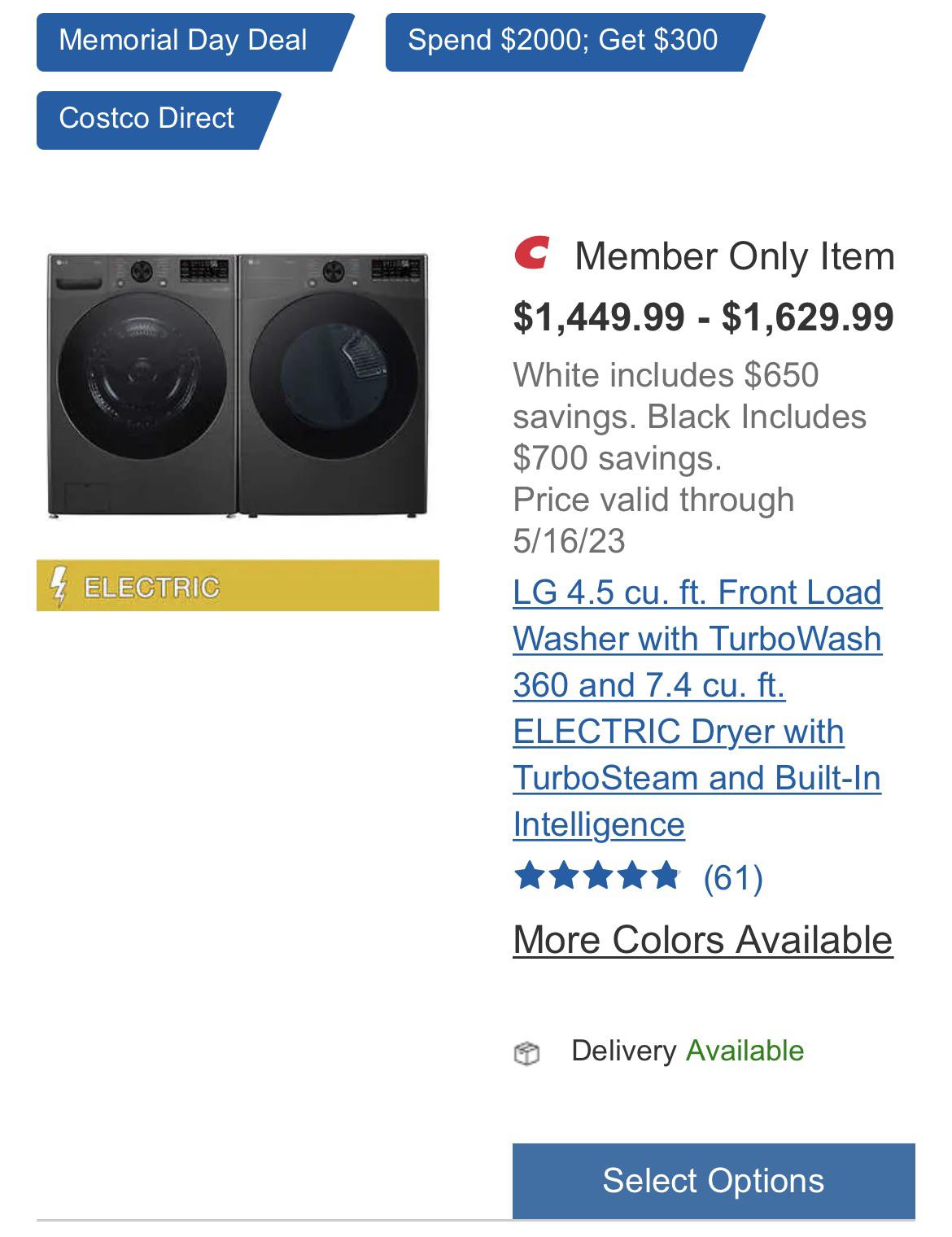Open the washer and dryer product thumbnail
This screenshot has height=1237, width=952.
tap(236, 382)
